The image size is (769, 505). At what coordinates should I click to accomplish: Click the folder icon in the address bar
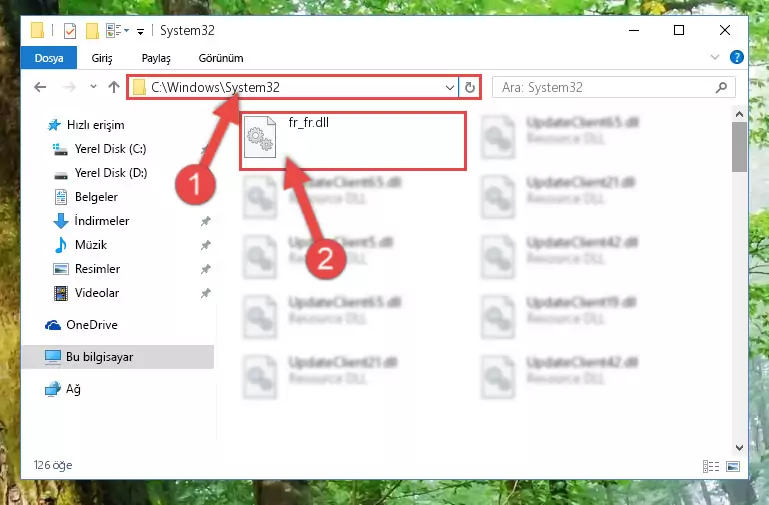point(139,87)
